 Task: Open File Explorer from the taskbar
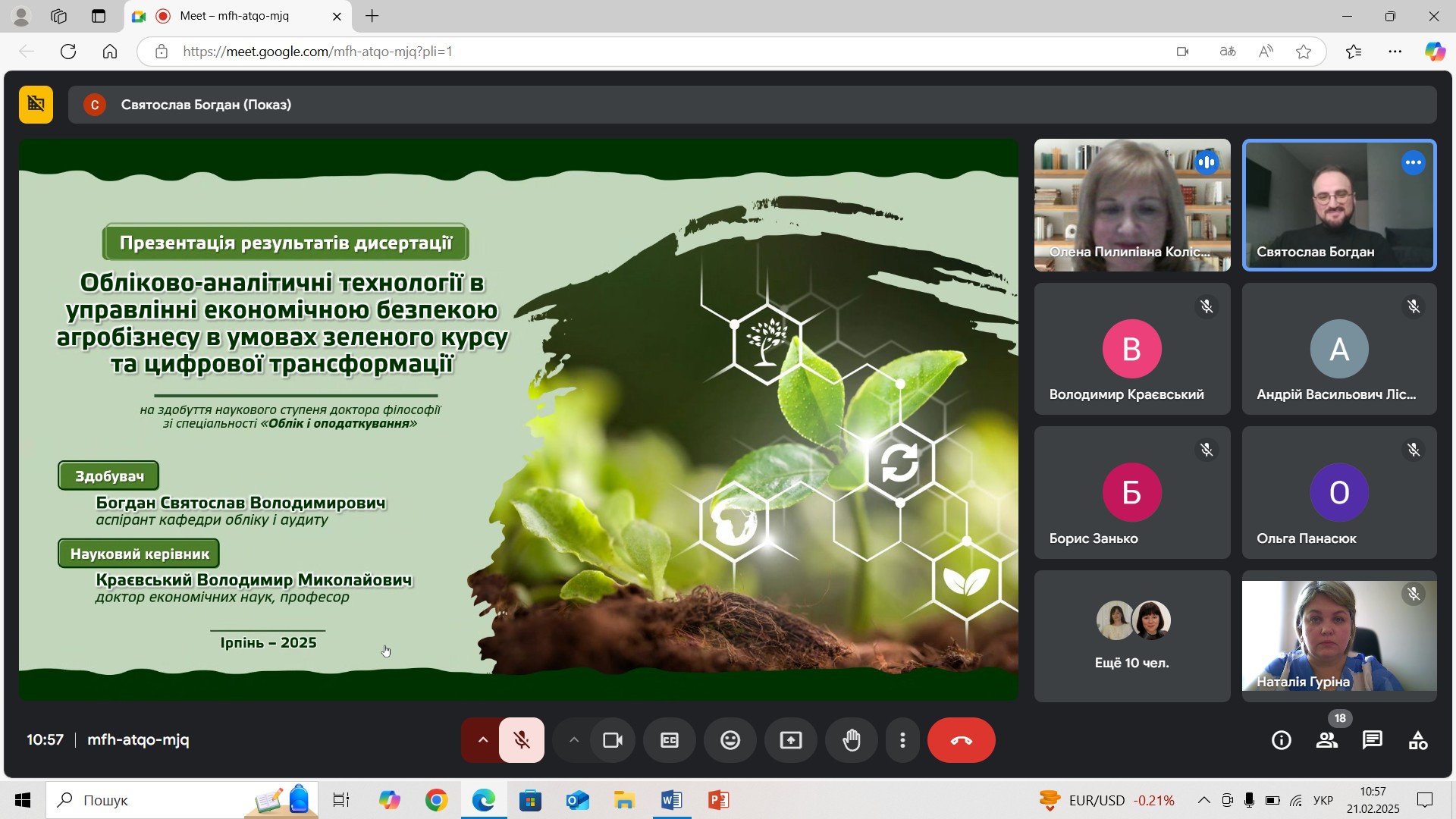click(x=624, y=800)
